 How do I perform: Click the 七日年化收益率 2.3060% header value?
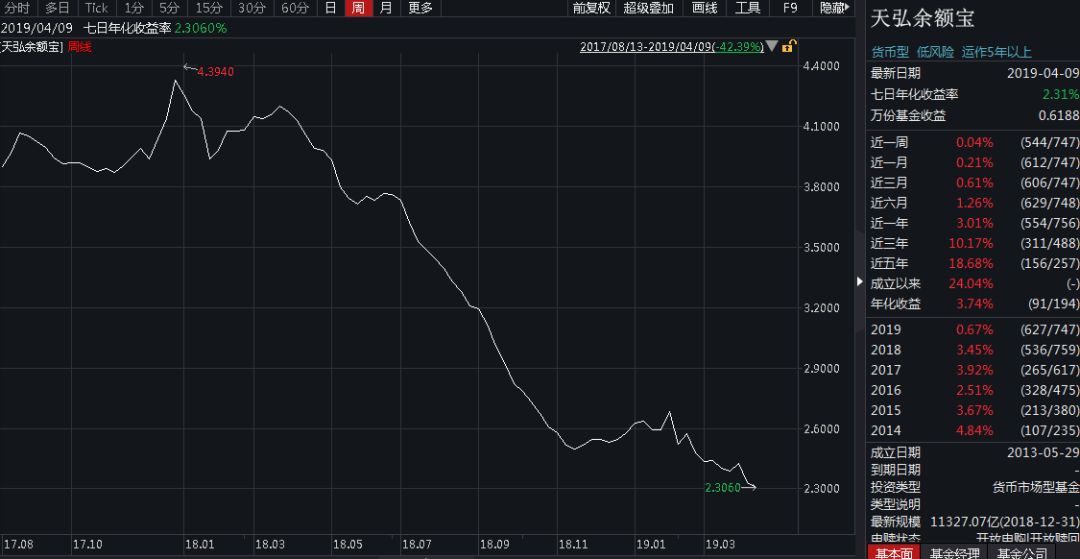point(200,28)
